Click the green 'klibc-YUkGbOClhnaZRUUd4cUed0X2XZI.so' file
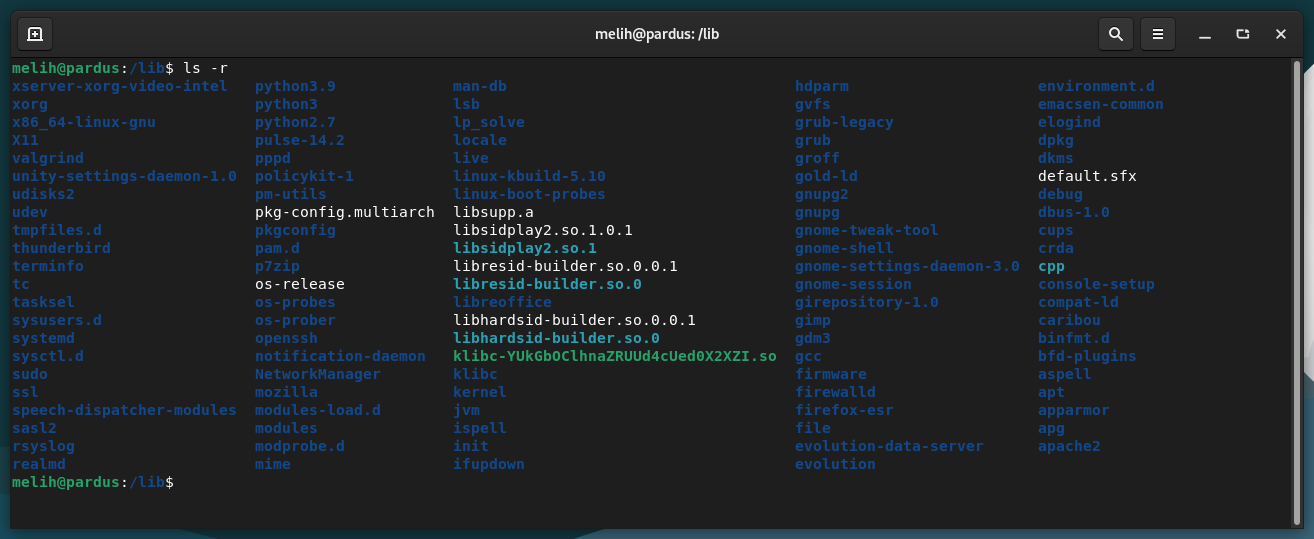Image resolution: width=1314 pixels, height=539 pixels. coord(615,356)
